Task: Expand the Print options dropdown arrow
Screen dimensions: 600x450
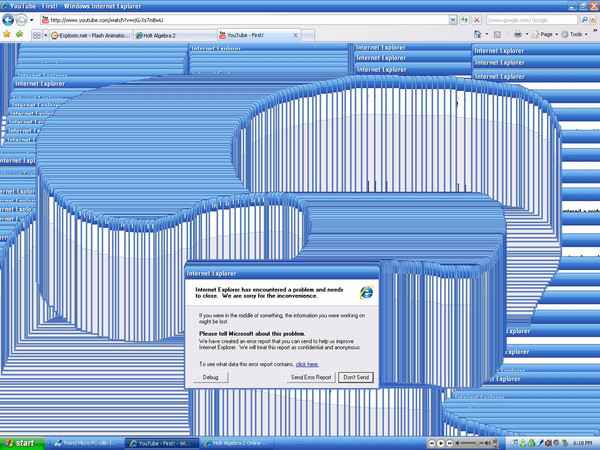Action: click(x=527, y=34)
